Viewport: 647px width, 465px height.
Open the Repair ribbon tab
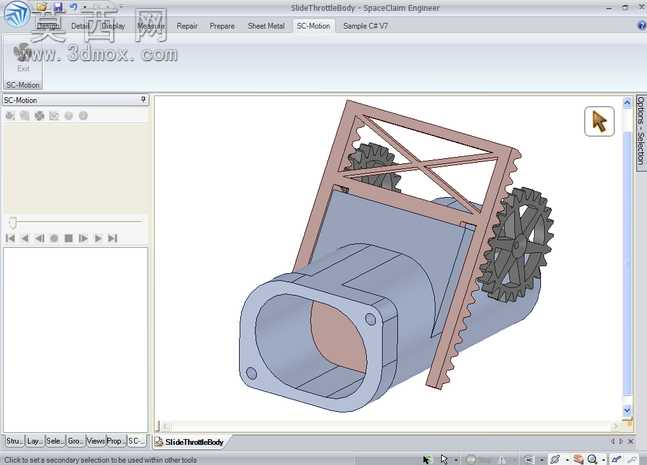[187, 26]
